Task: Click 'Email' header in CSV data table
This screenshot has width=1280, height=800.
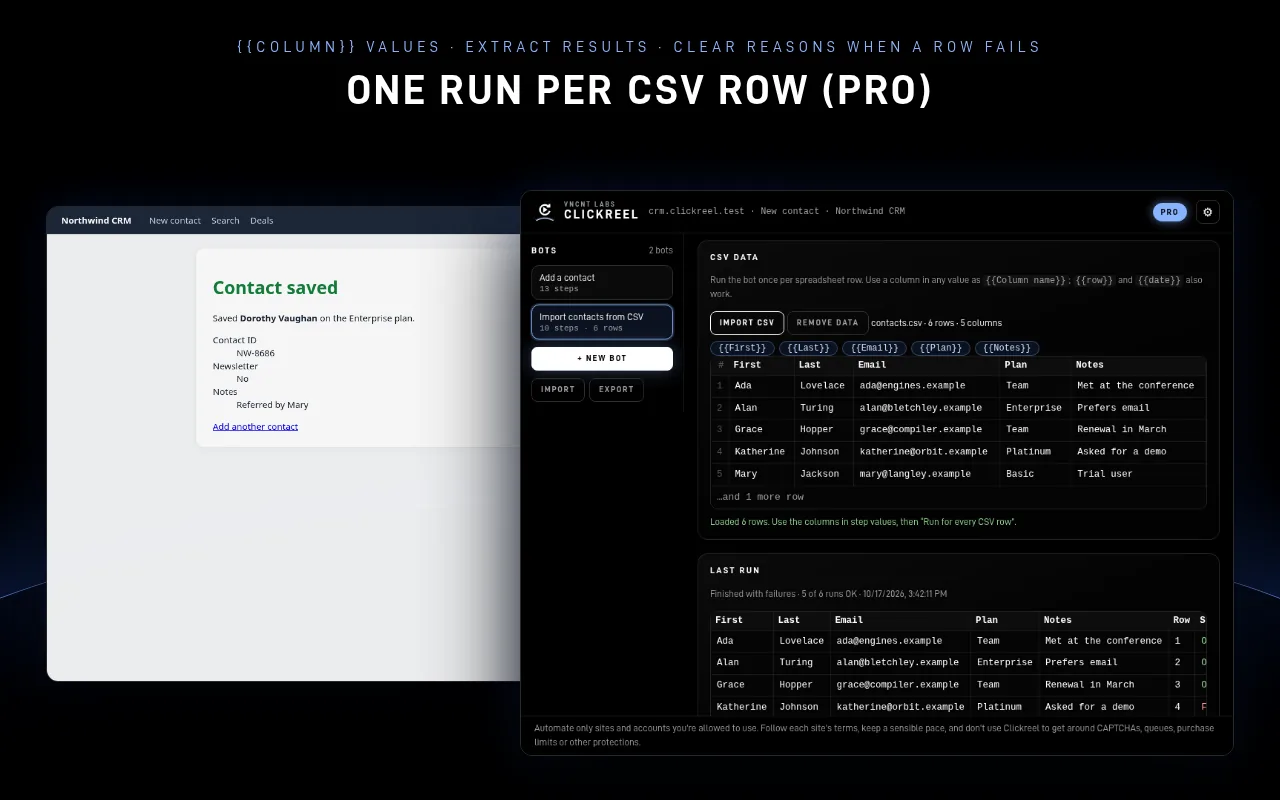Action: 872,365
